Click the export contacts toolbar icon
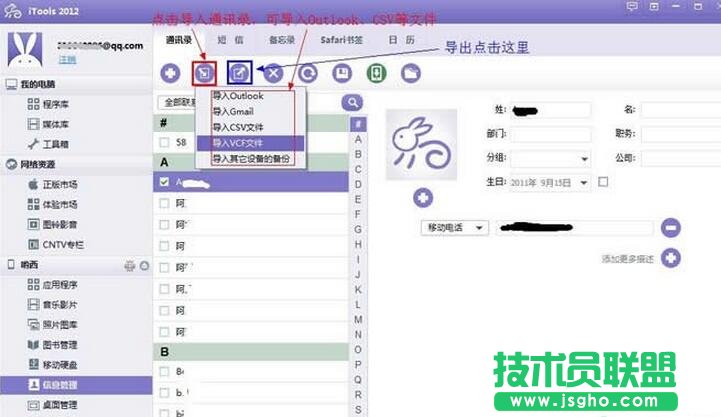 click(x=239, y=73)
